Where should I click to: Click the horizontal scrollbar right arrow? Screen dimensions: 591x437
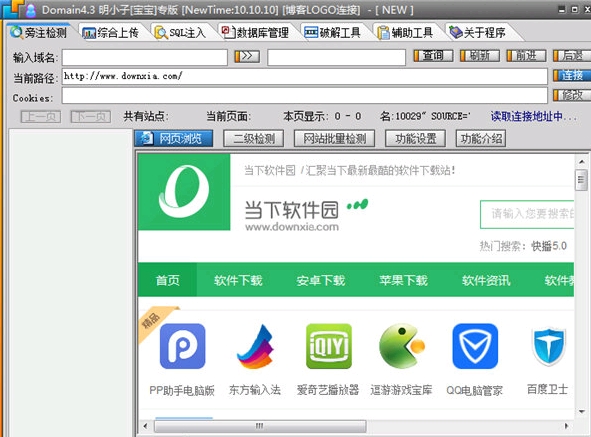[566, 426]
